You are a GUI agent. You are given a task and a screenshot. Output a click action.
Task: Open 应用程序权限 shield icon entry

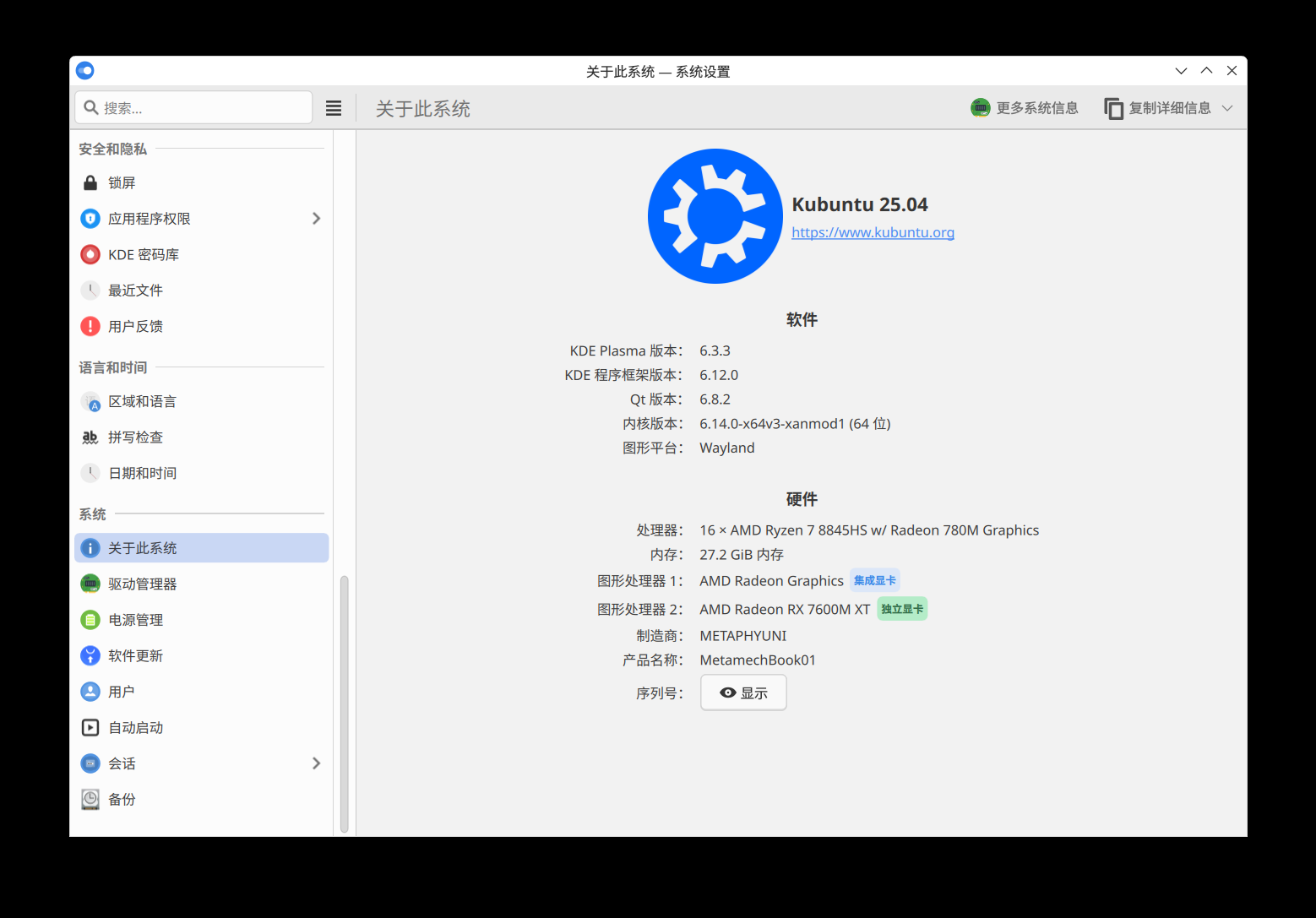[x=90, y=219]
